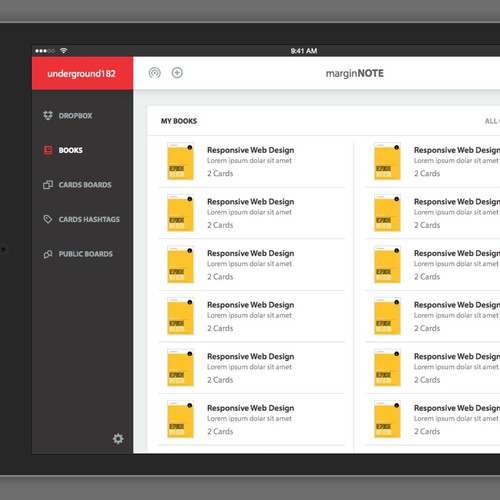Viewport: 500px width, 500px height.
Task: Click the underground182 username header
Action: click(x=82, y=74)
